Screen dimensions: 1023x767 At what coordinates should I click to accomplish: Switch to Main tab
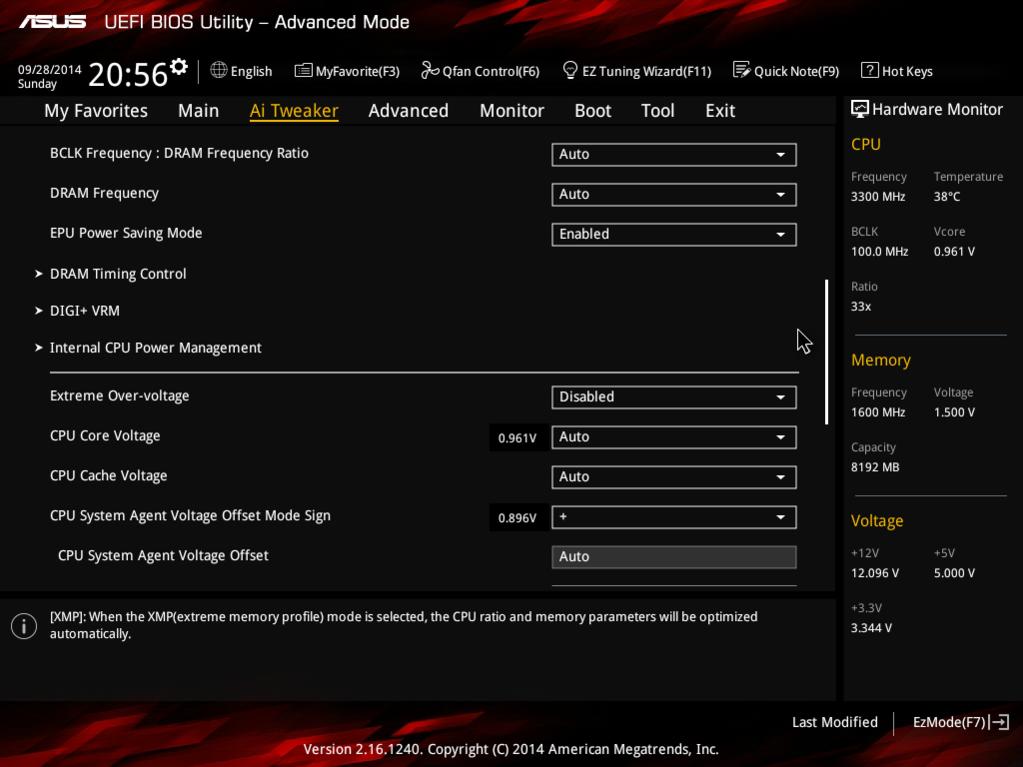click(x=198, y=111)
